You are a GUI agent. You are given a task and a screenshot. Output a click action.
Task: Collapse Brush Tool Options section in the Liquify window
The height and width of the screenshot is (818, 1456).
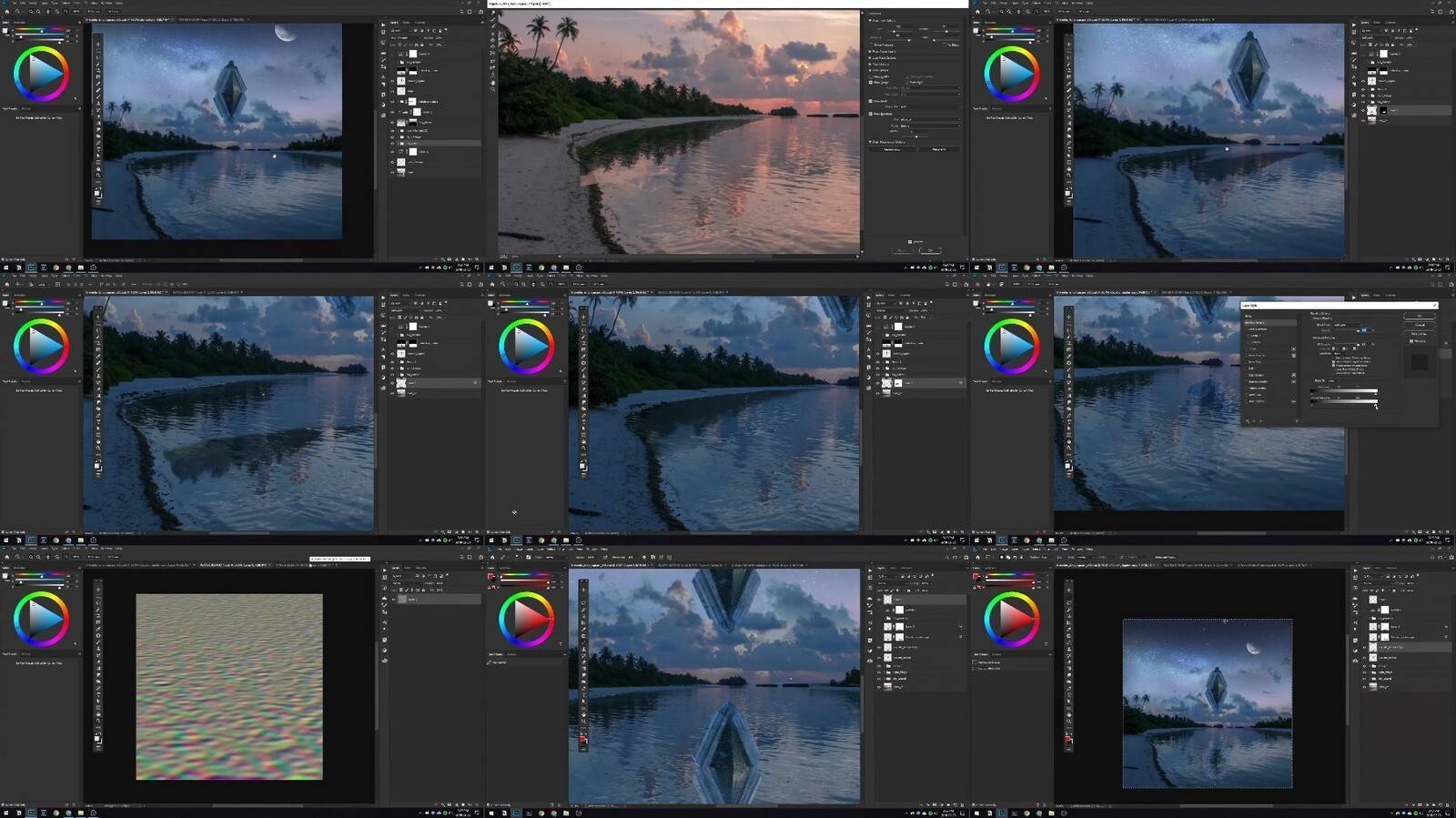click(x=871, y=21)
